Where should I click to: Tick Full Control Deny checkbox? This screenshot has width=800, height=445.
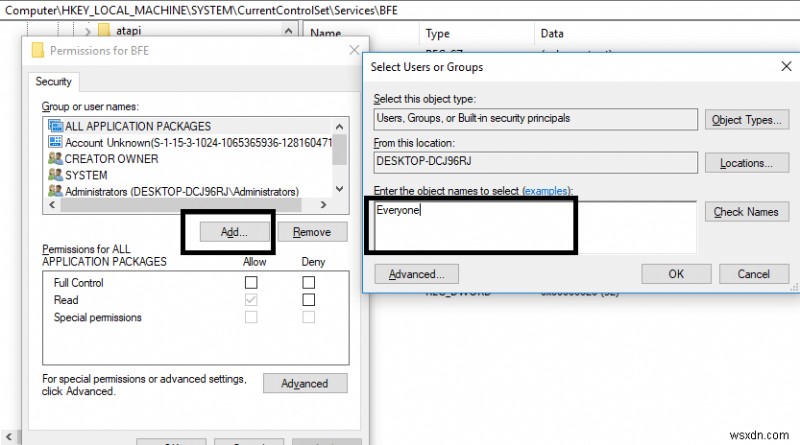pos(309,282)
